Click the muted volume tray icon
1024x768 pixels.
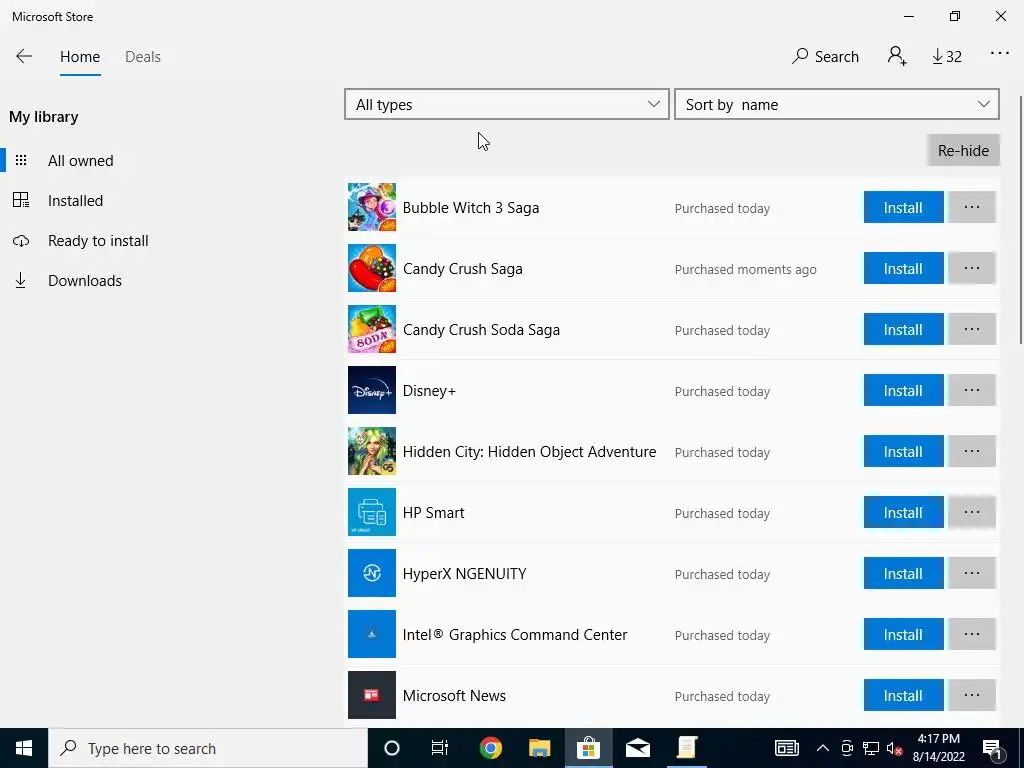894,748
